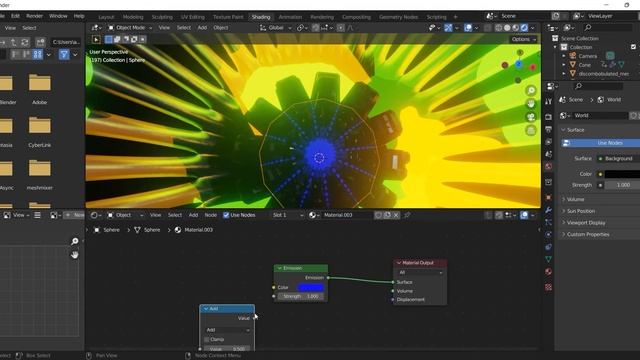Click the World datablock name field
640x360 pixels.
click(600, 116)
